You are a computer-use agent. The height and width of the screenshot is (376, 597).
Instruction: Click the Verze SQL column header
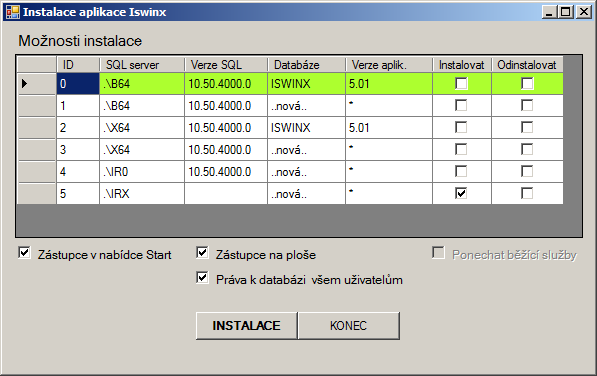point(226,65)
